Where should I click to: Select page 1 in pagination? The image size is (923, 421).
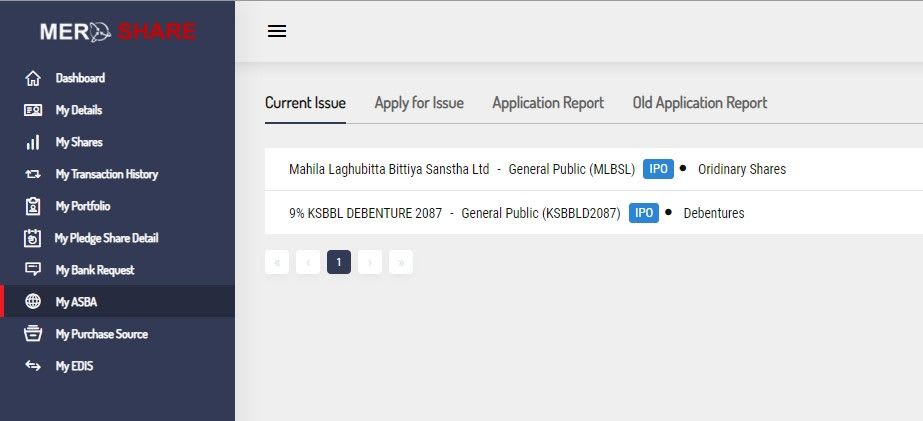pos(339,262)
